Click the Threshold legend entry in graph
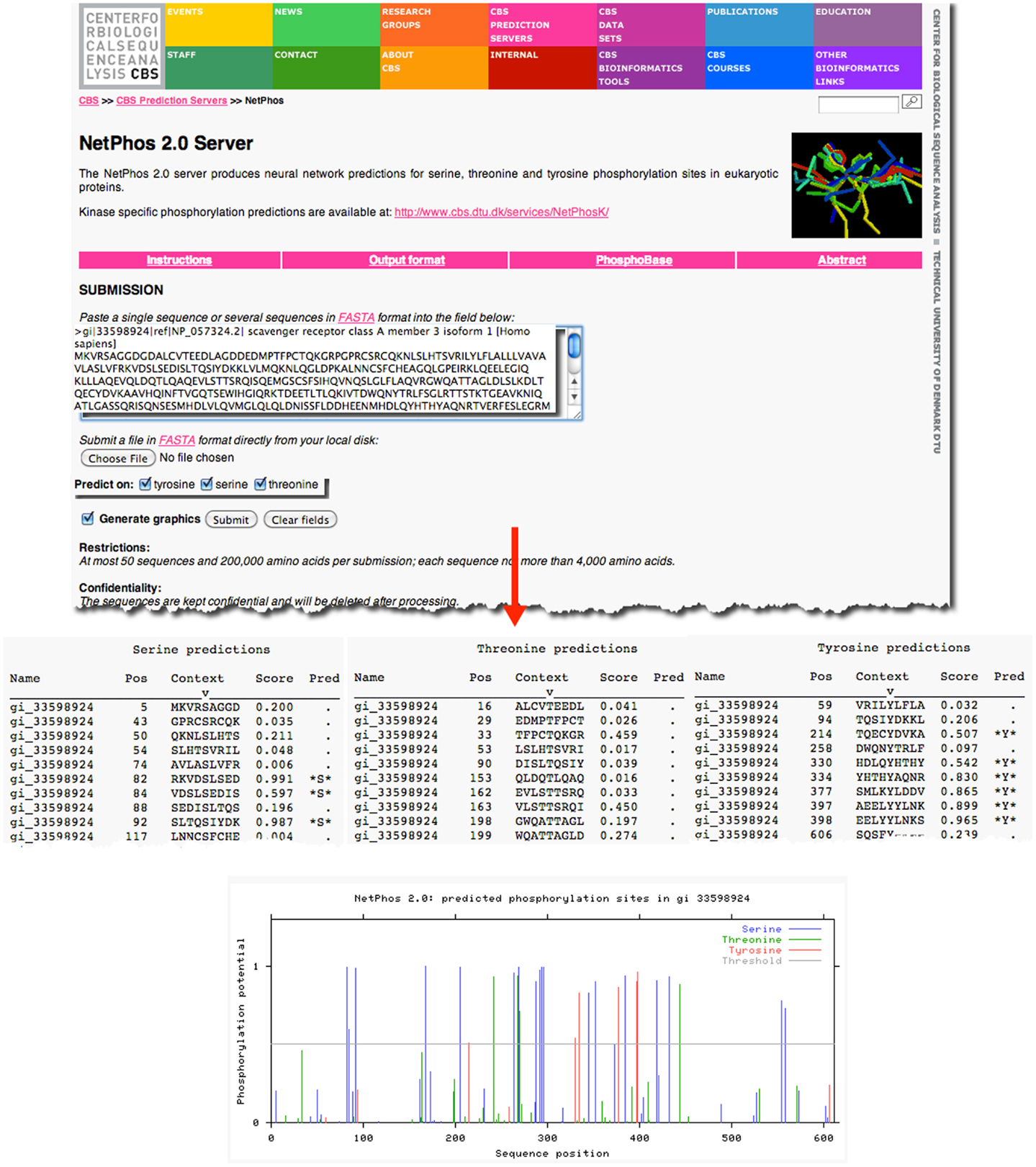Image resolution: width=1036 pixels, height=1167 pixels. (771, 961)
